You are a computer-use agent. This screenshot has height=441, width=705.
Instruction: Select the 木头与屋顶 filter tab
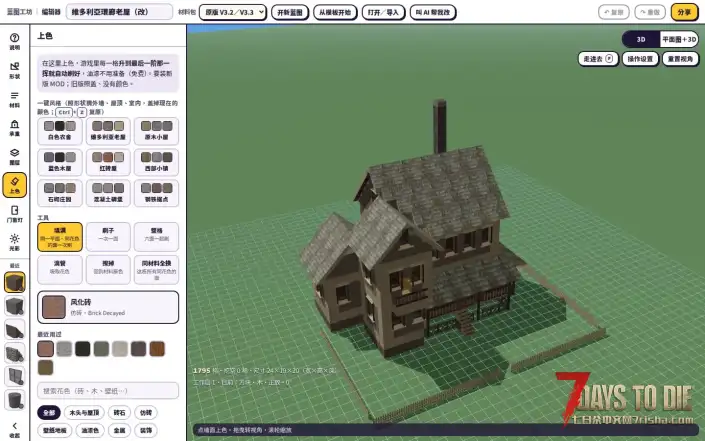[84, 412]
